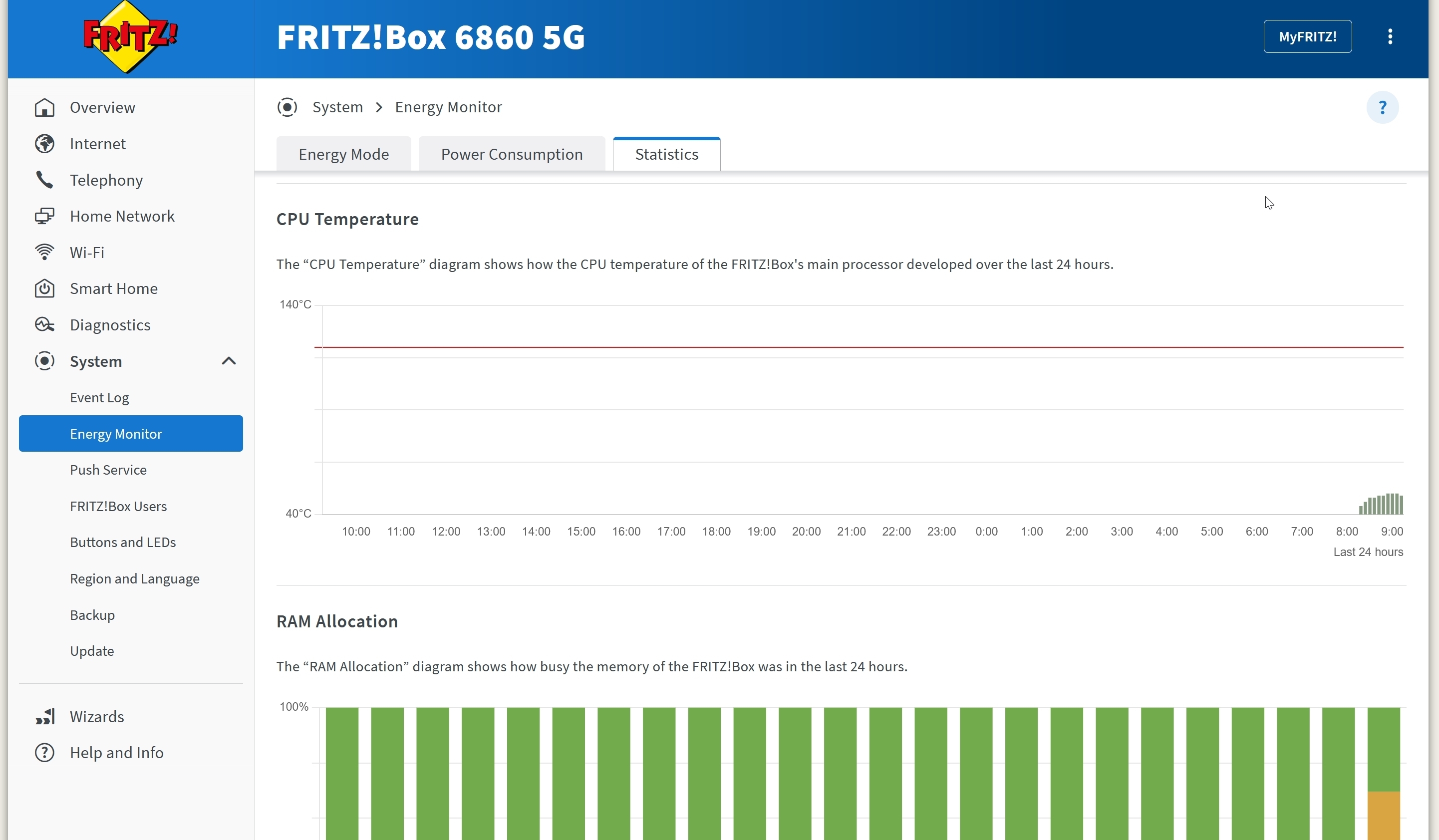Click the System breadcrumb link

coord(337,107)
